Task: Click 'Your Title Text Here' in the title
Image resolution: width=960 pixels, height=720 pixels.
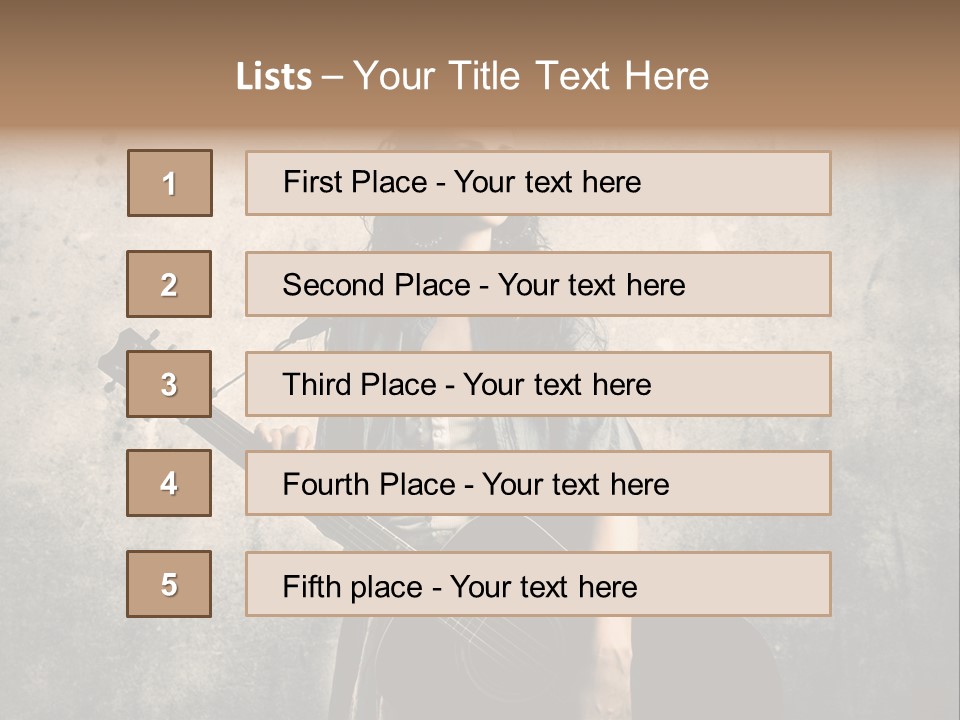Action: [531, 76]
